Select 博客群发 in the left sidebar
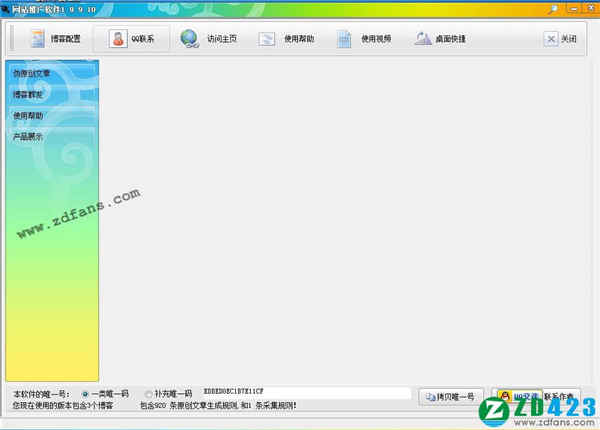Screen dimensions: 600x430 click(x=29, y=94)
